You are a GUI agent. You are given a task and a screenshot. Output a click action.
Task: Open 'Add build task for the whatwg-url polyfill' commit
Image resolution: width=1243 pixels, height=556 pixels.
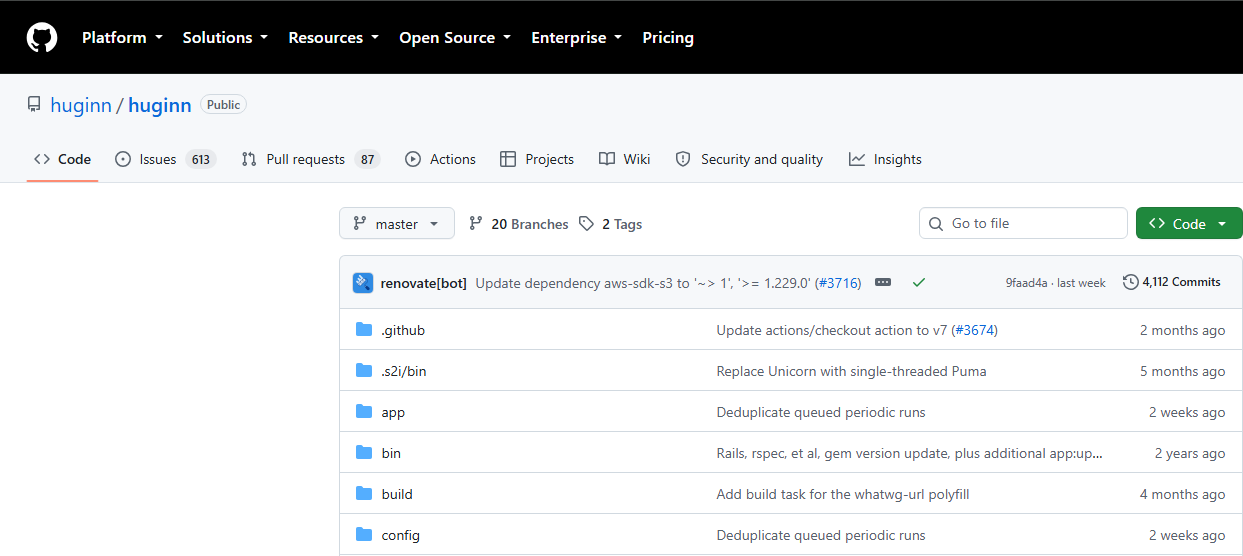click(x=843, y=494)
